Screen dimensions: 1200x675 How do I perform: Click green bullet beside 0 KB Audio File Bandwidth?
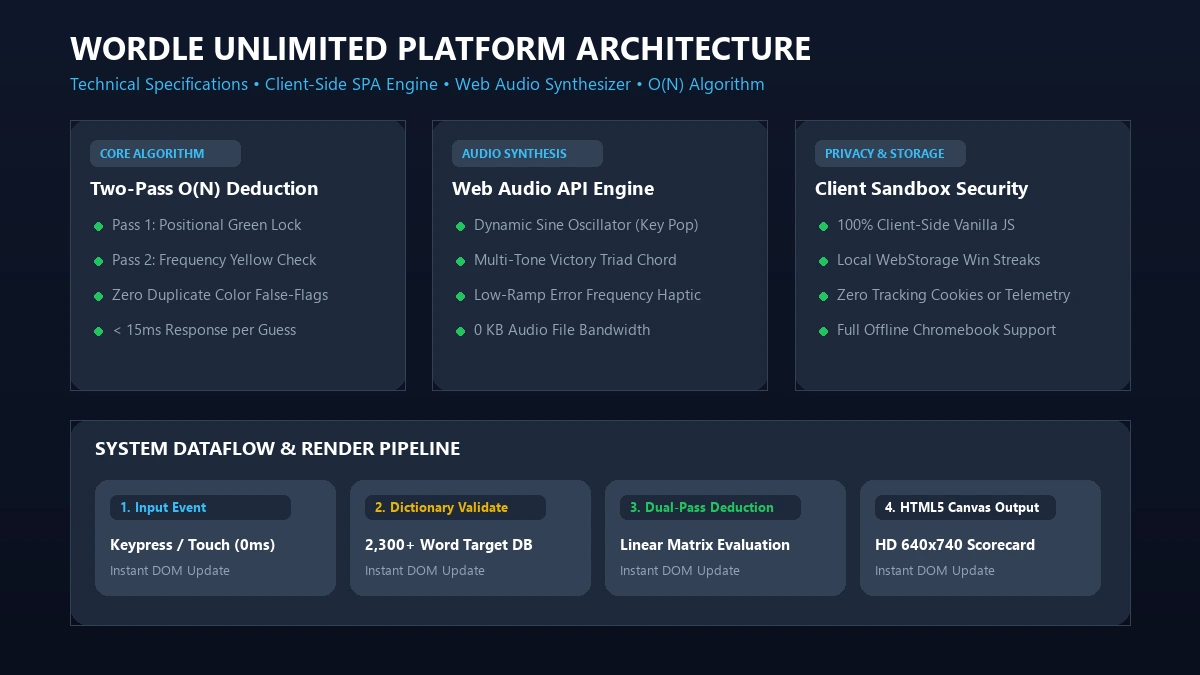tap(460, 331)
